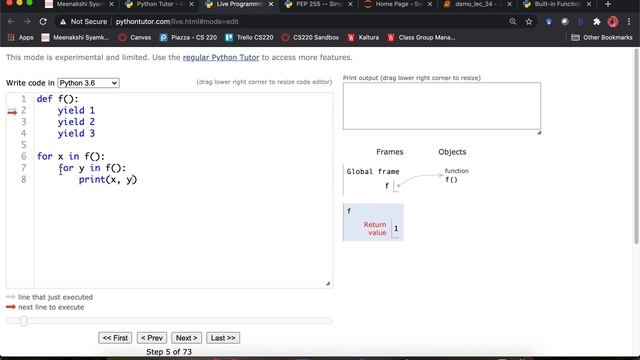
Task: Click the Print output resize corner handle
Action: [539, 132]
